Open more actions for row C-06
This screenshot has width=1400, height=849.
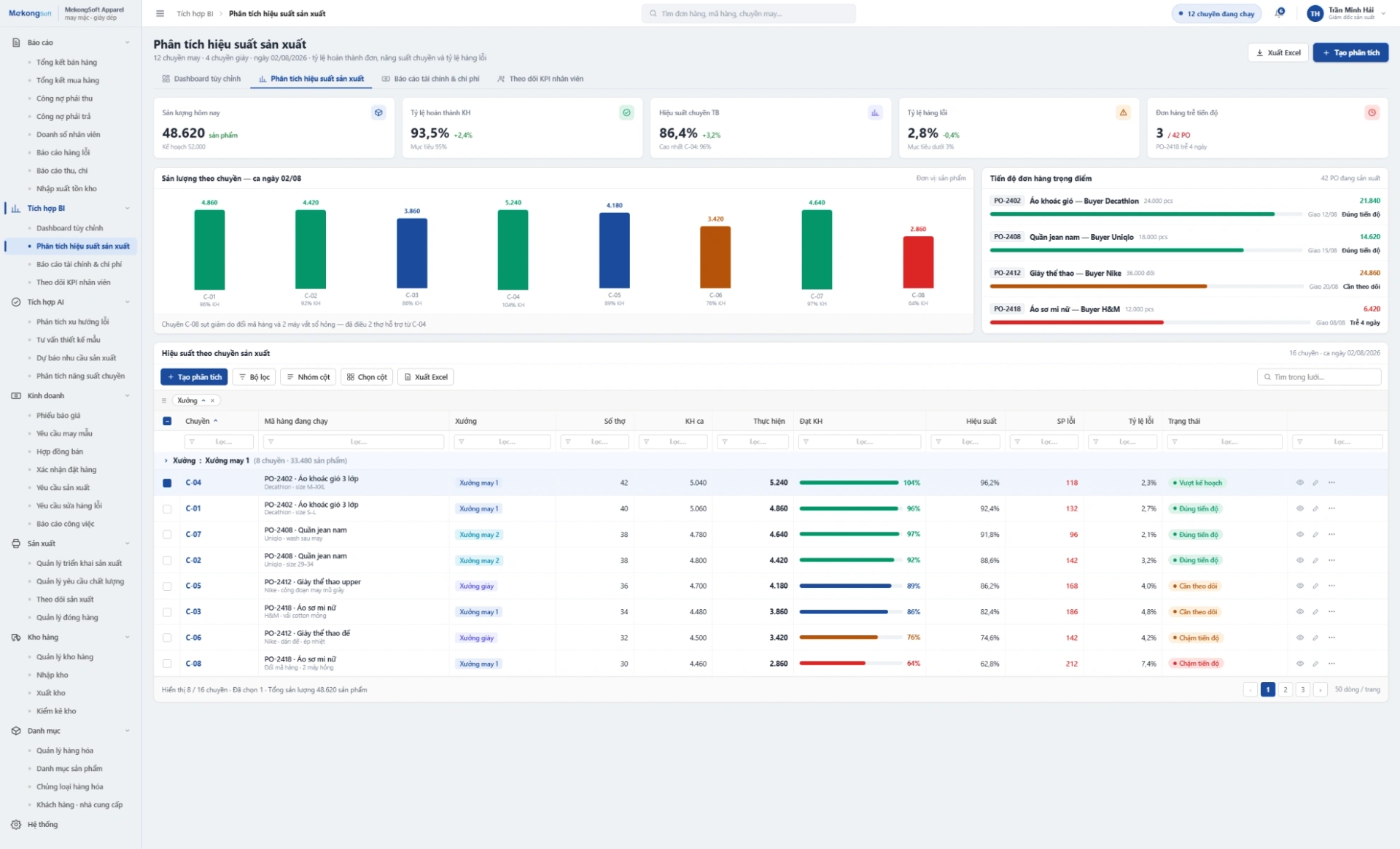click(1331, 638)
